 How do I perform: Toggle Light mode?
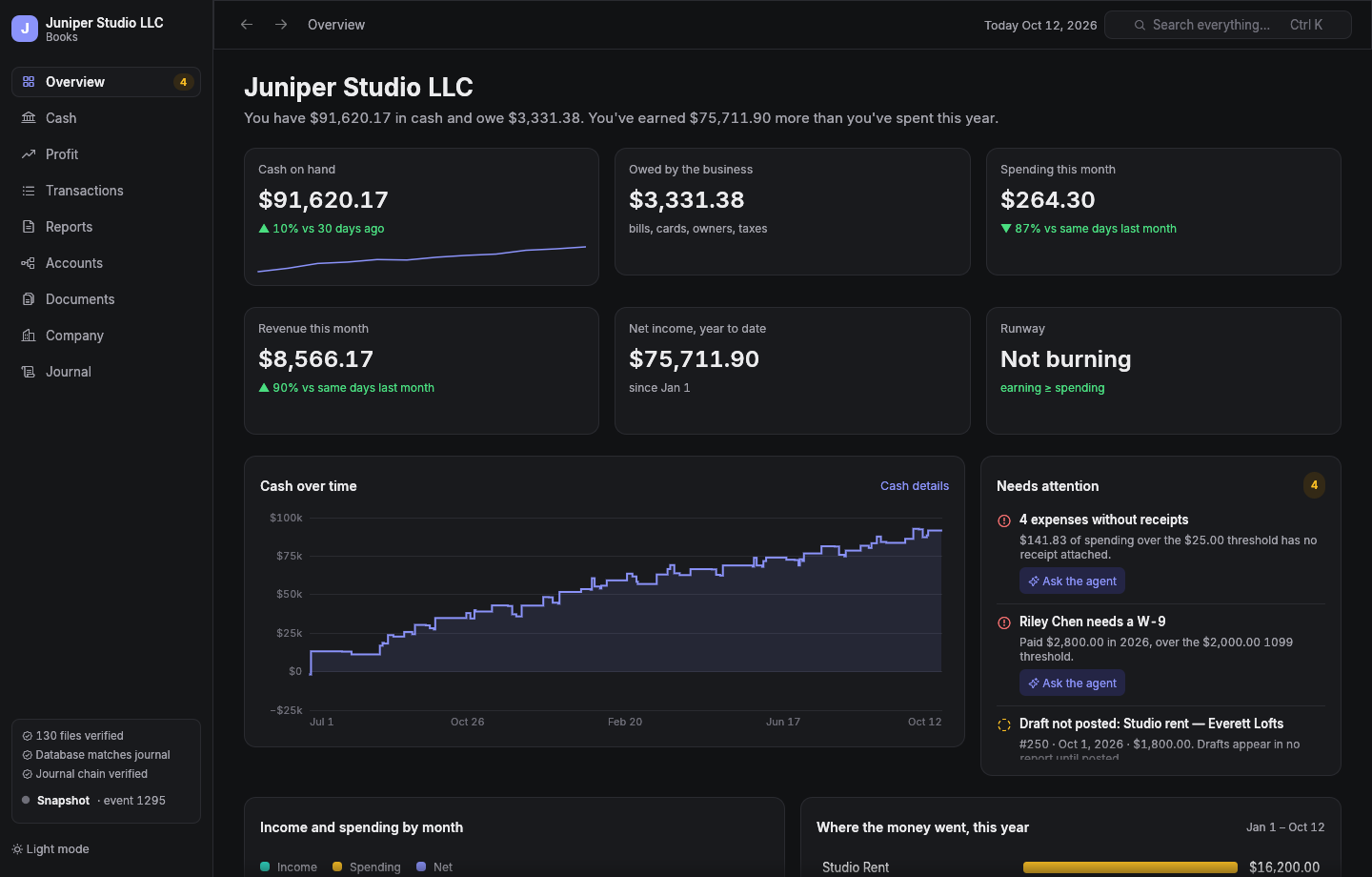[x=50, y=849]
